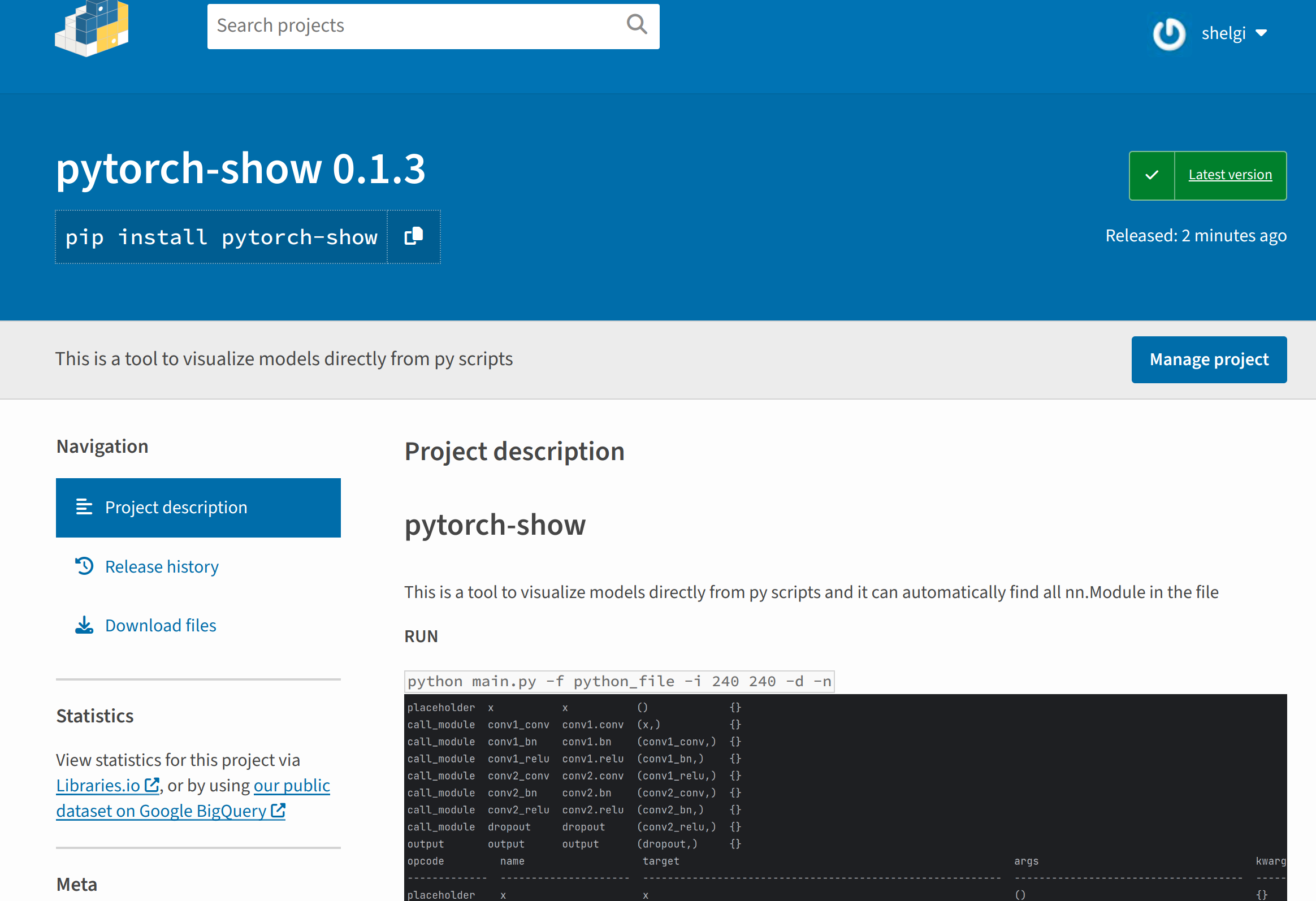Click the shelgi user avatar icon
Viewport: 1316px width, 901px height.
(x=1168, y=34)
